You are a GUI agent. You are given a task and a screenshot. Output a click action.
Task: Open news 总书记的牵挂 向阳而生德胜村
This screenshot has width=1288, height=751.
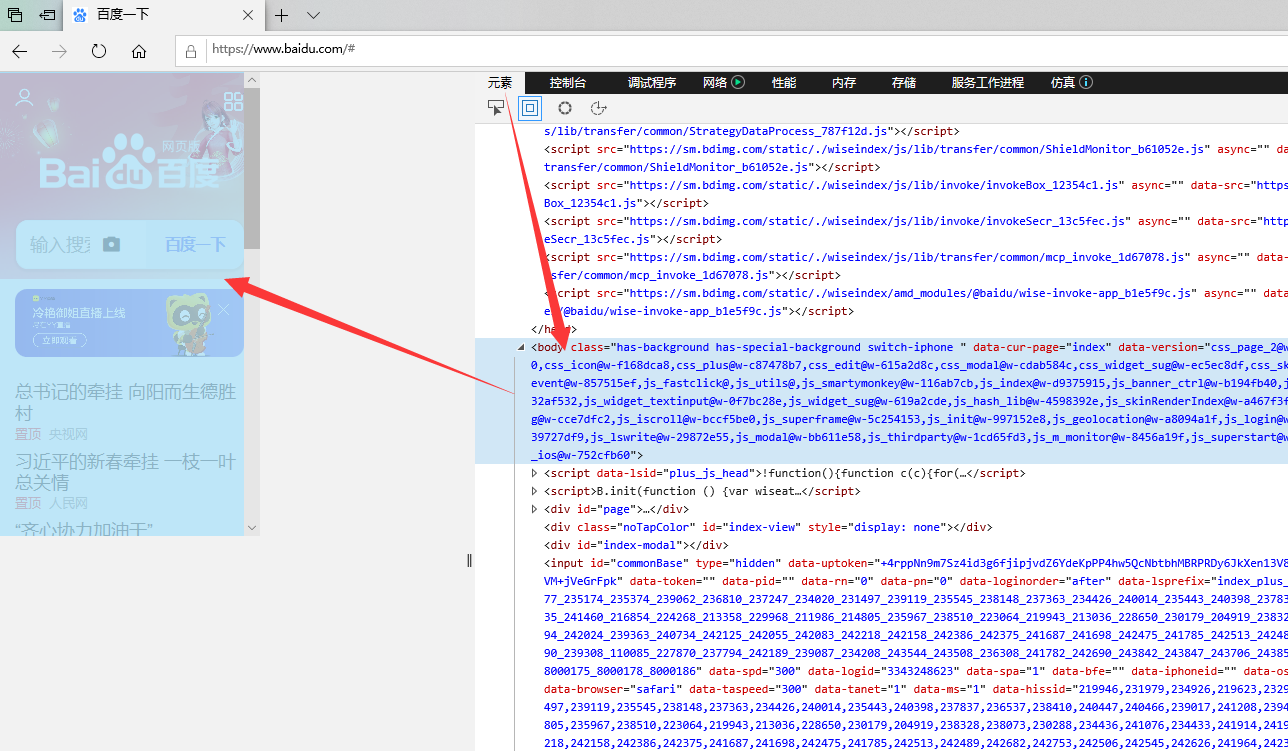pyautogui.click(x=126, y=402)
